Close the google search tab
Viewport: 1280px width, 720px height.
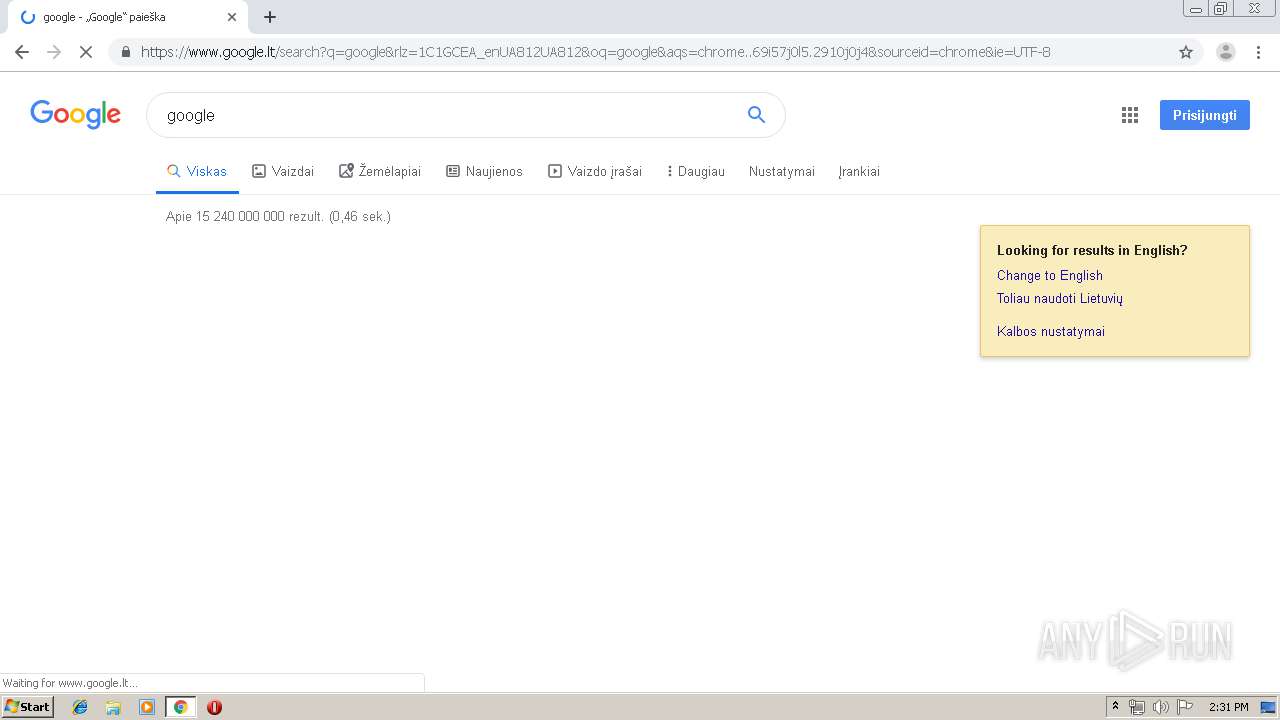click(232, 17)
